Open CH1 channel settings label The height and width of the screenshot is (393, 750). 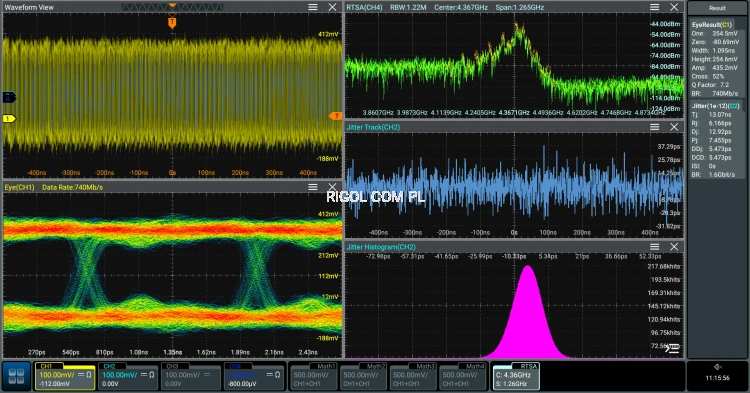point(46,366)
